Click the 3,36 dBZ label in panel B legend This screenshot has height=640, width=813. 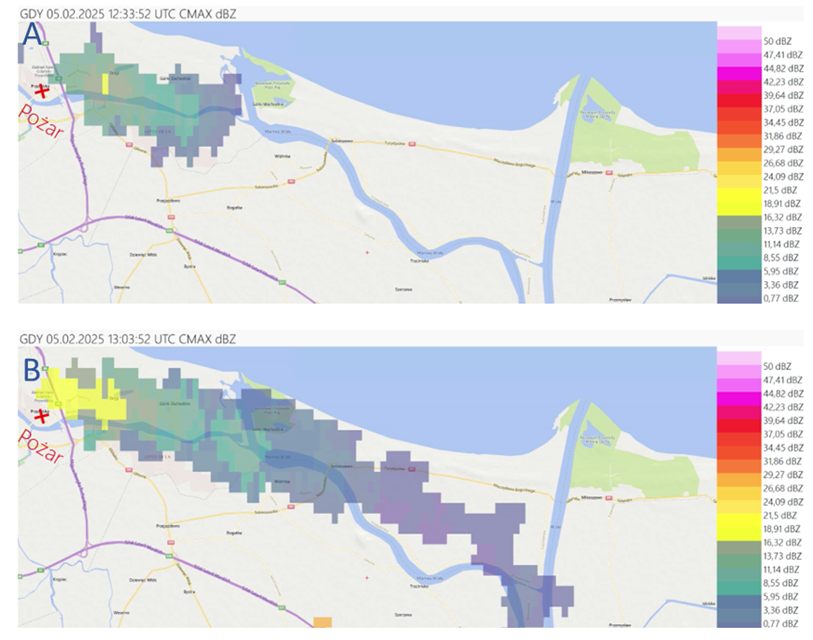(781, 609)
